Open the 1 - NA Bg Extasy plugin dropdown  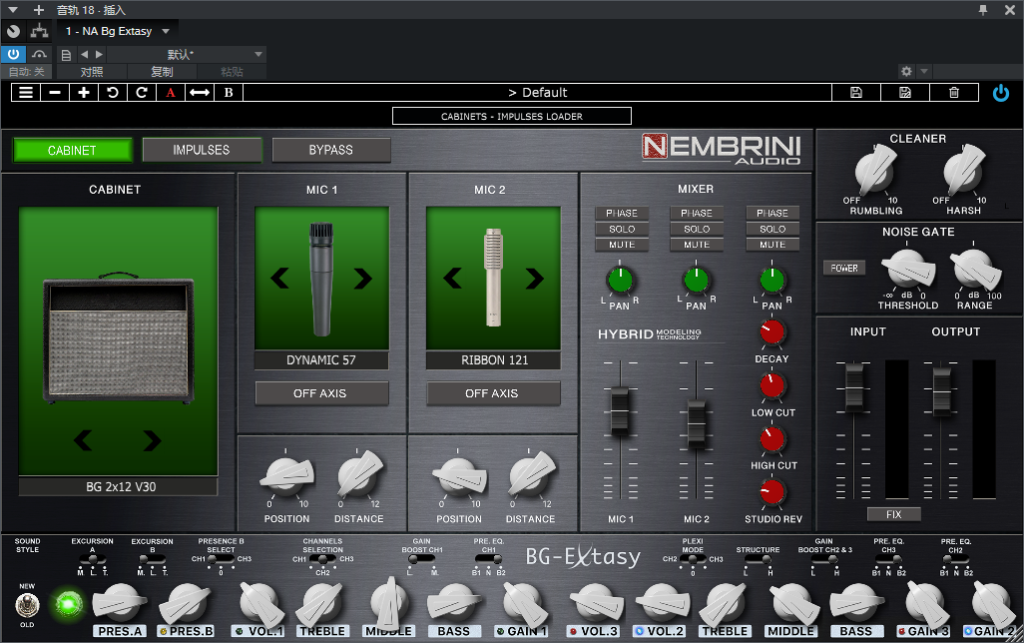point(118,31)
